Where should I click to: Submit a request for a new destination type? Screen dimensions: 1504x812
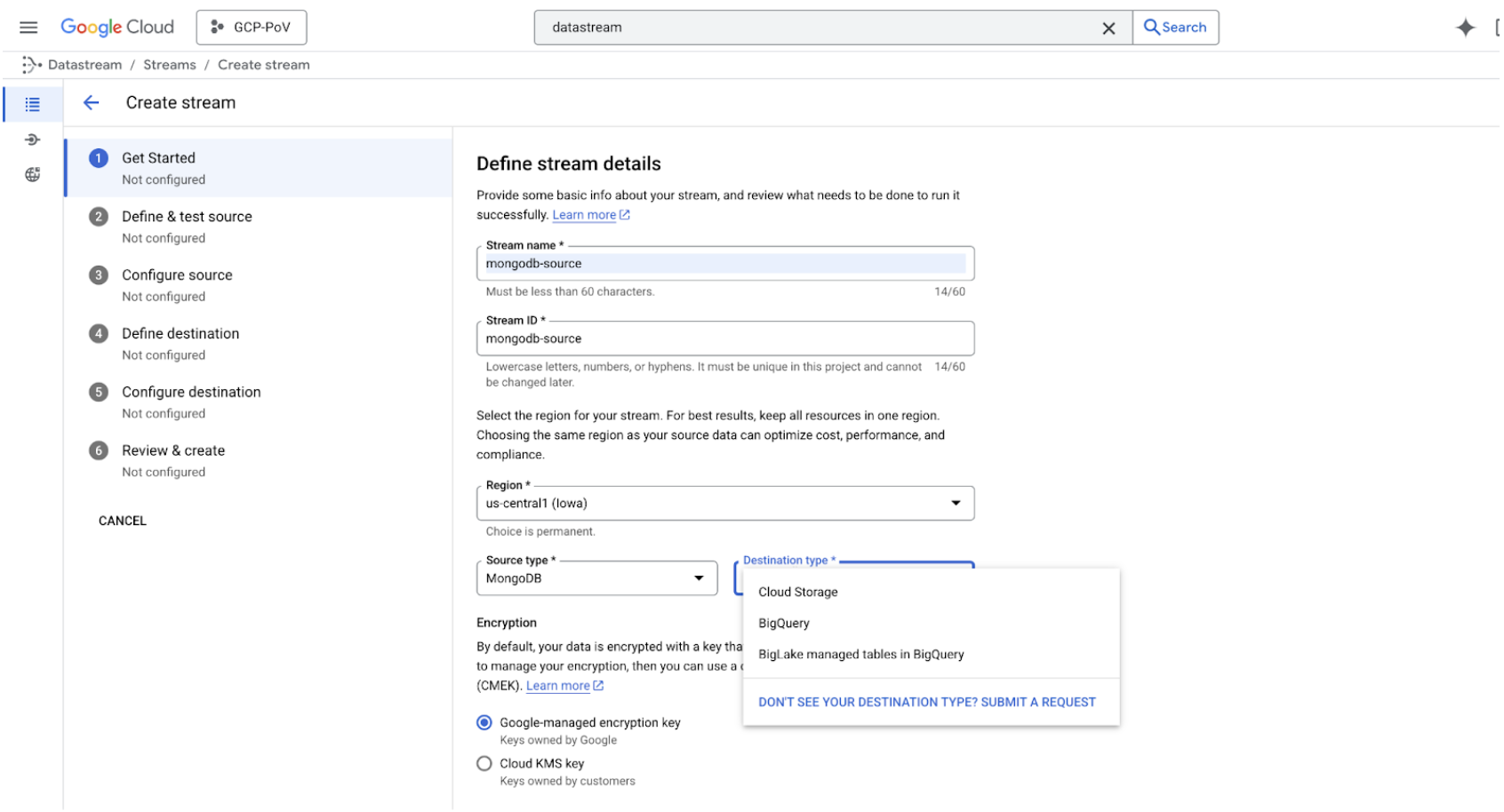point(926,702)
